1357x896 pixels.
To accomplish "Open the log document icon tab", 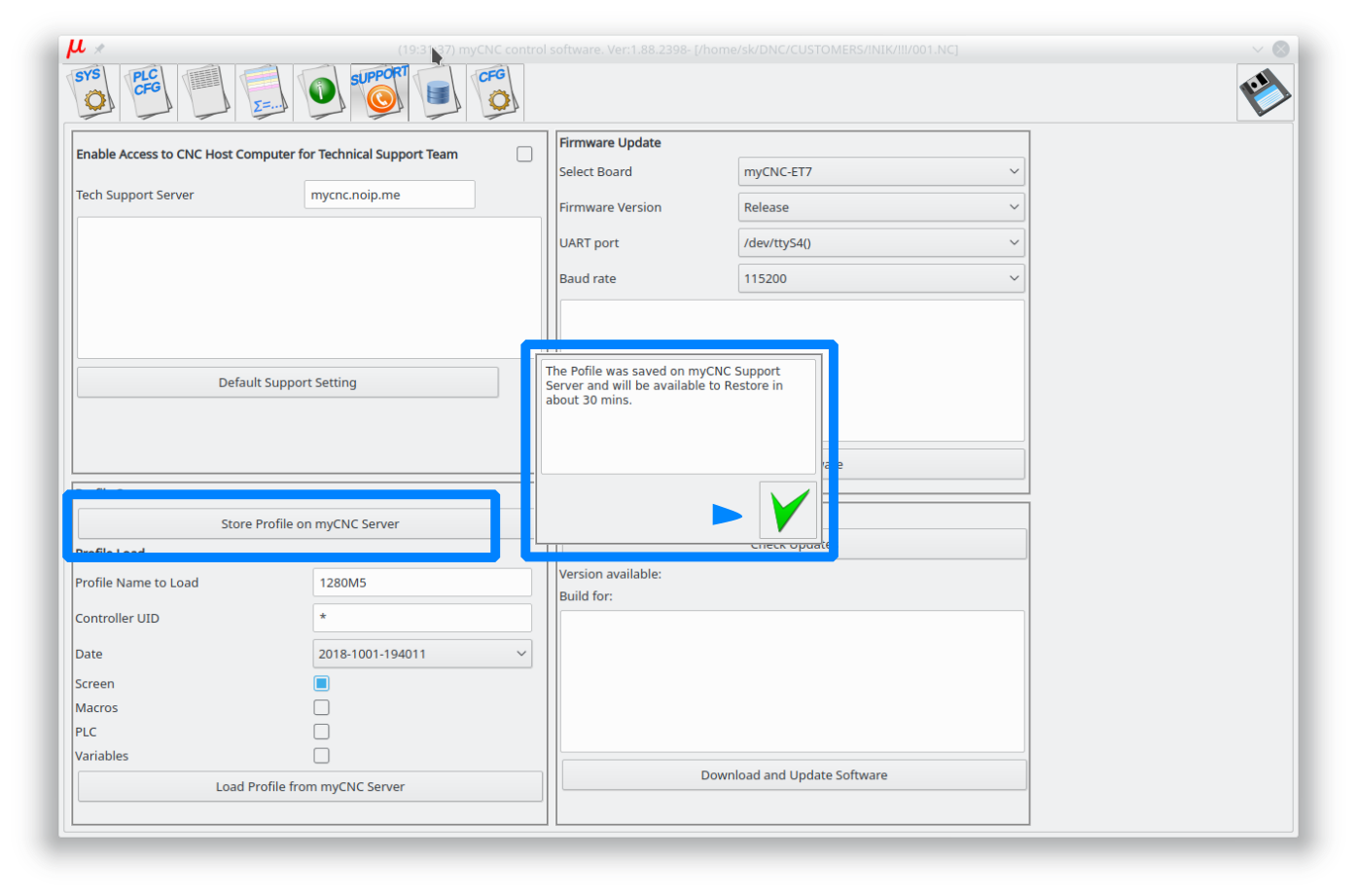I will pos(205,92).
